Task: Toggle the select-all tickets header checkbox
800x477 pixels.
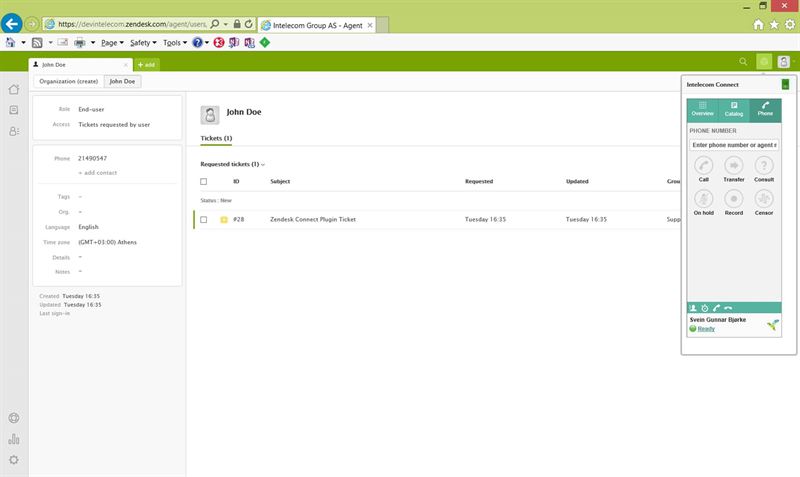Action: (204, 182)
